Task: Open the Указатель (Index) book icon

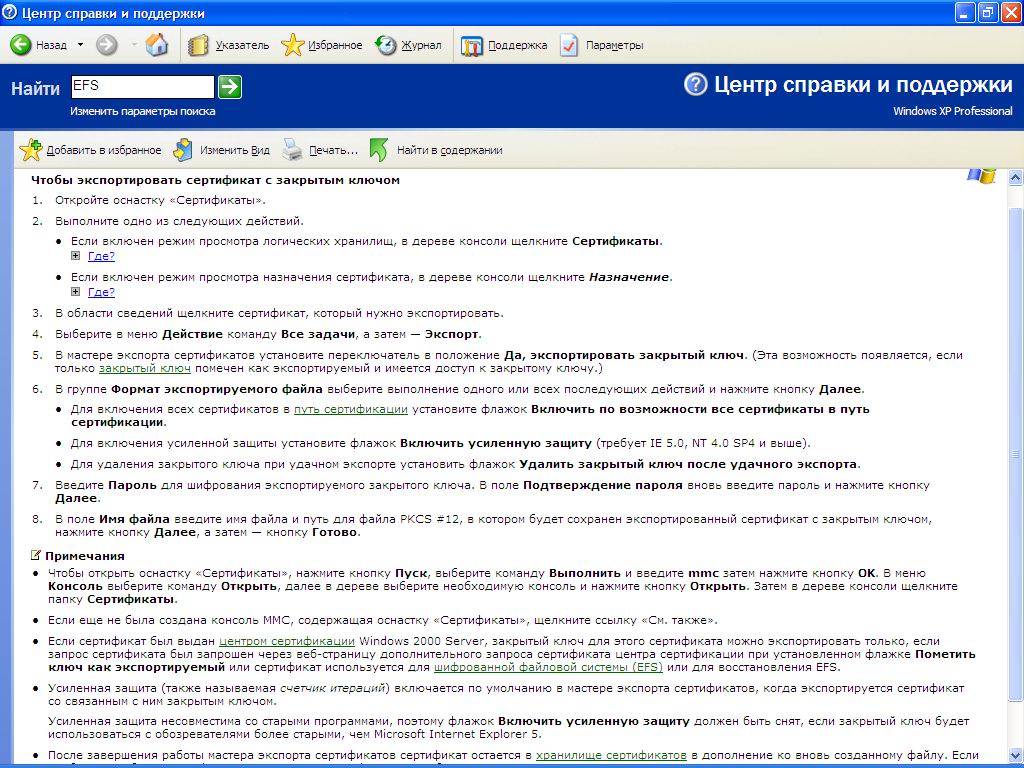Action: [199, 45]
